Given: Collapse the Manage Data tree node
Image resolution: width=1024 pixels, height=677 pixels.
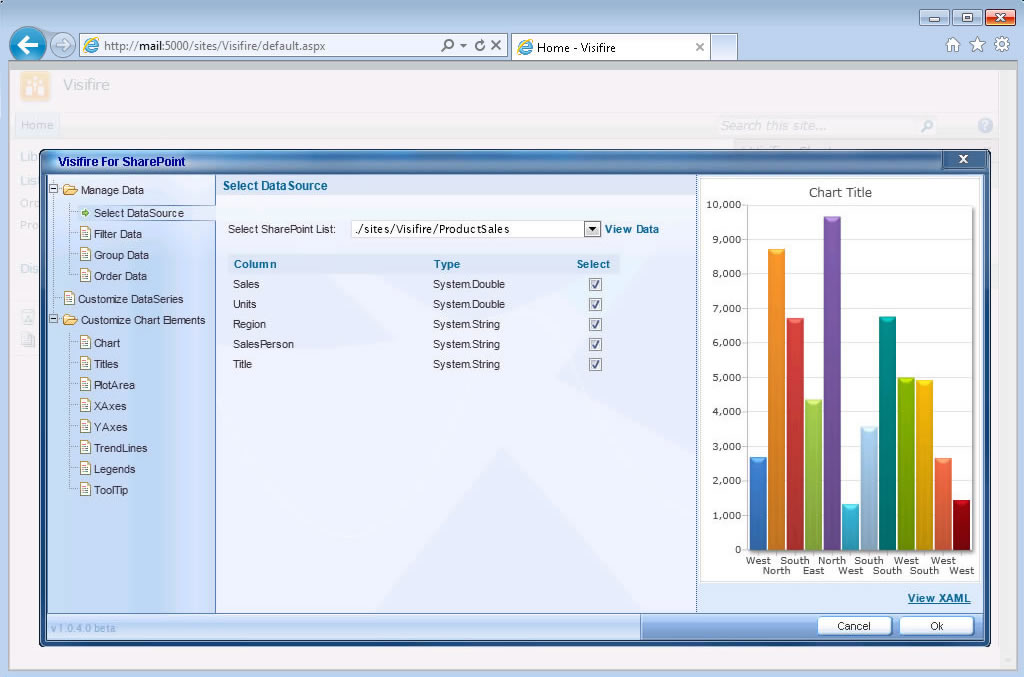Looking at the screenshot, I should coord(54,189).
